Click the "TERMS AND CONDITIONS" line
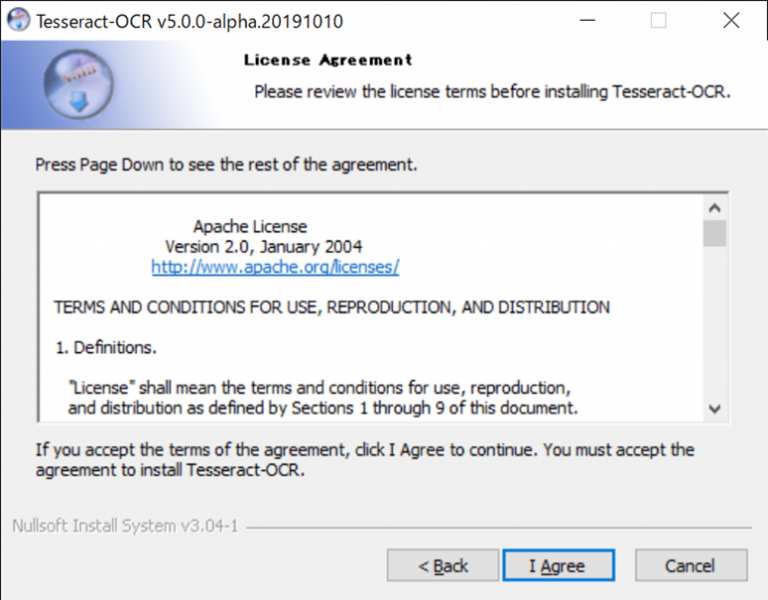This screenshot has width=768, height=600. point(331,307)
